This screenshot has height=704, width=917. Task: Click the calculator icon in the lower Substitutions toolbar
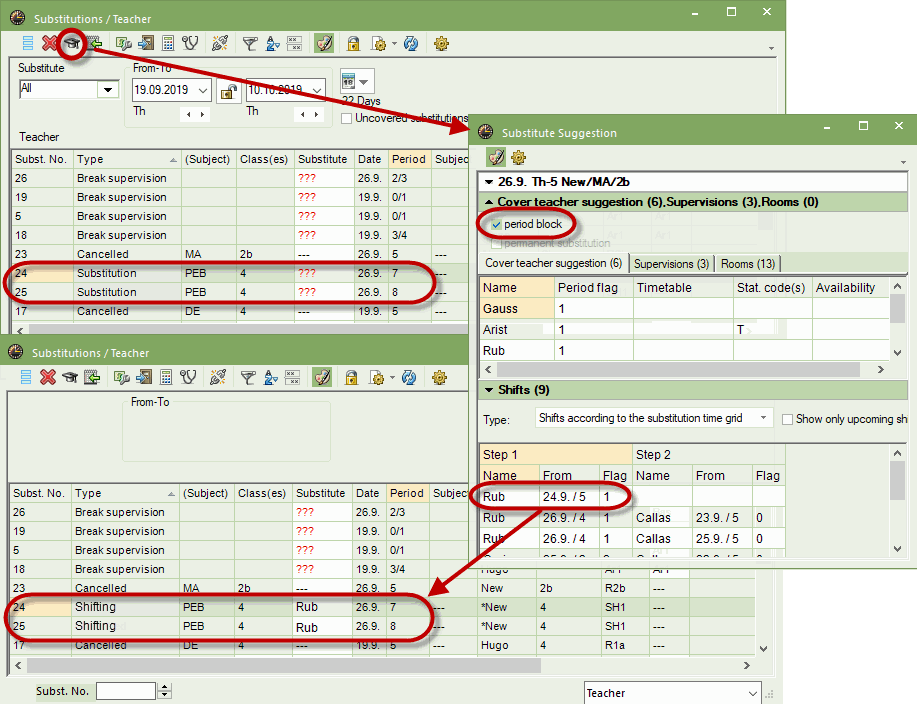(166, 378)
